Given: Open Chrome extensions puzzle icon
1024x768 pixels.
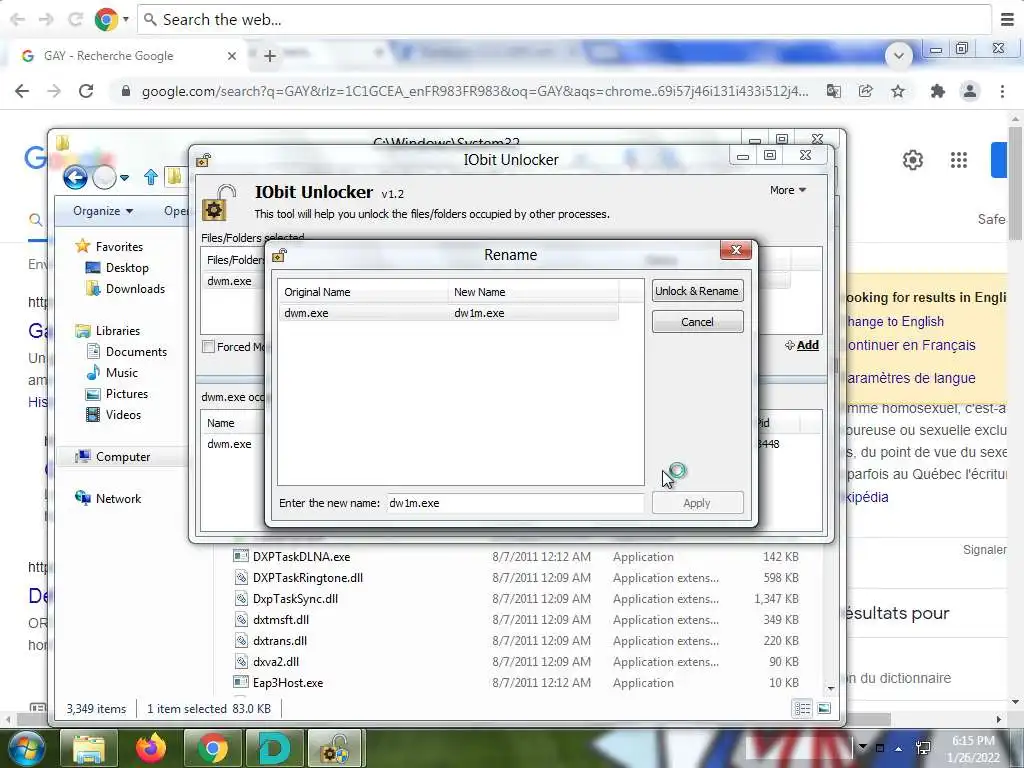Looking at the screenshot, I should (x=938, y=91).
